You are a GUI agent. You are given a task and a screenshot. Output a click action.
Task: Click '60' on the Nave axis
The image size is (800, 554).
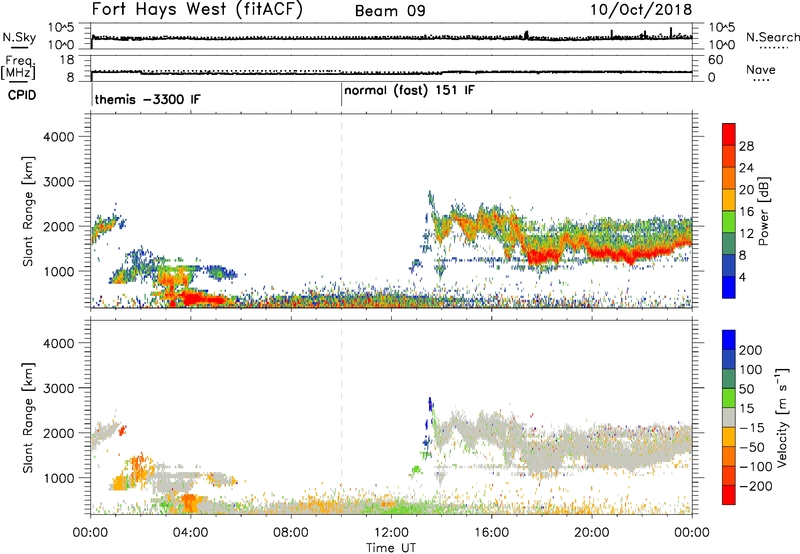coord(715,60)
